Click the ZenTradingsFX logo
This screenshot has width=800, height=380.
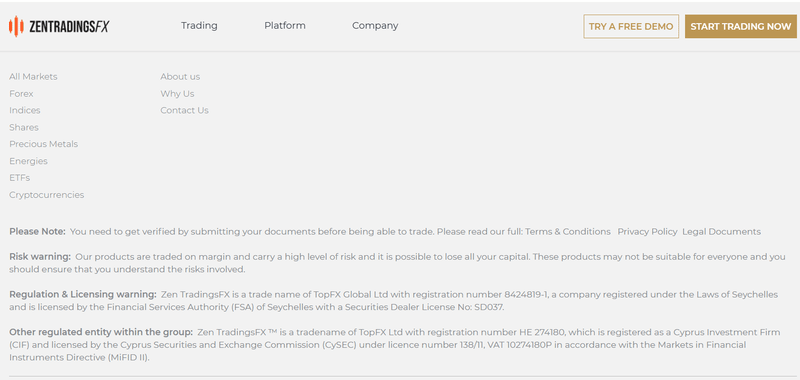point(59,26)
